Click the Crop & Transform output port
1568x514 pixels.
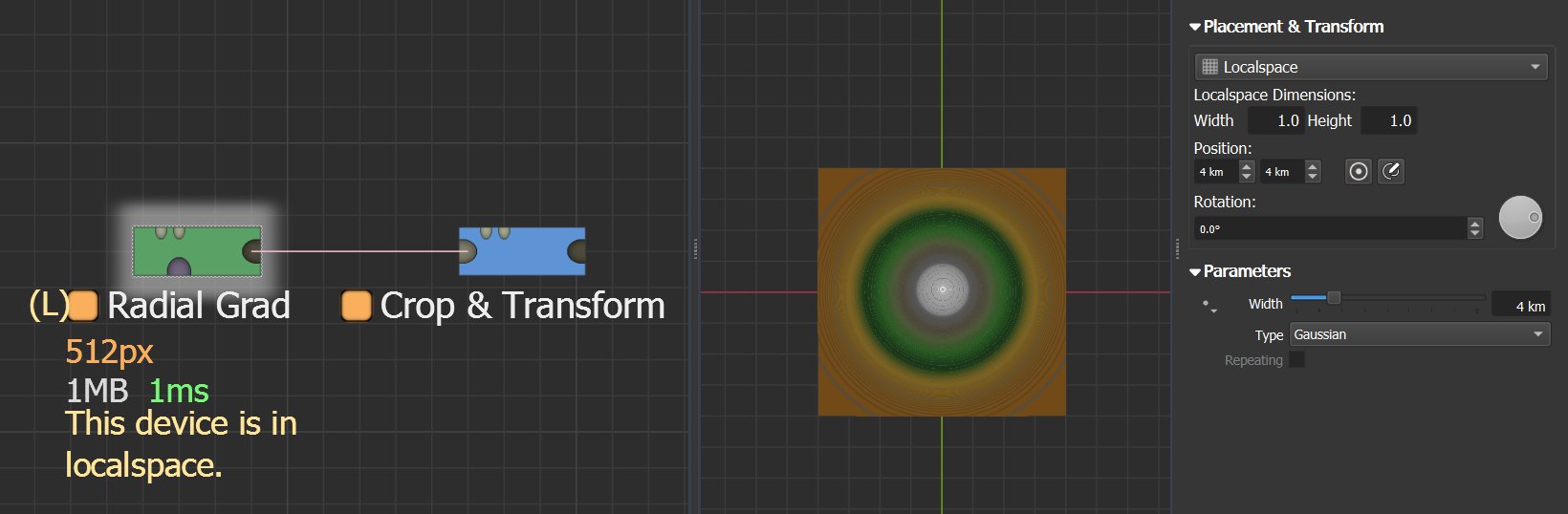click(577, 251)
